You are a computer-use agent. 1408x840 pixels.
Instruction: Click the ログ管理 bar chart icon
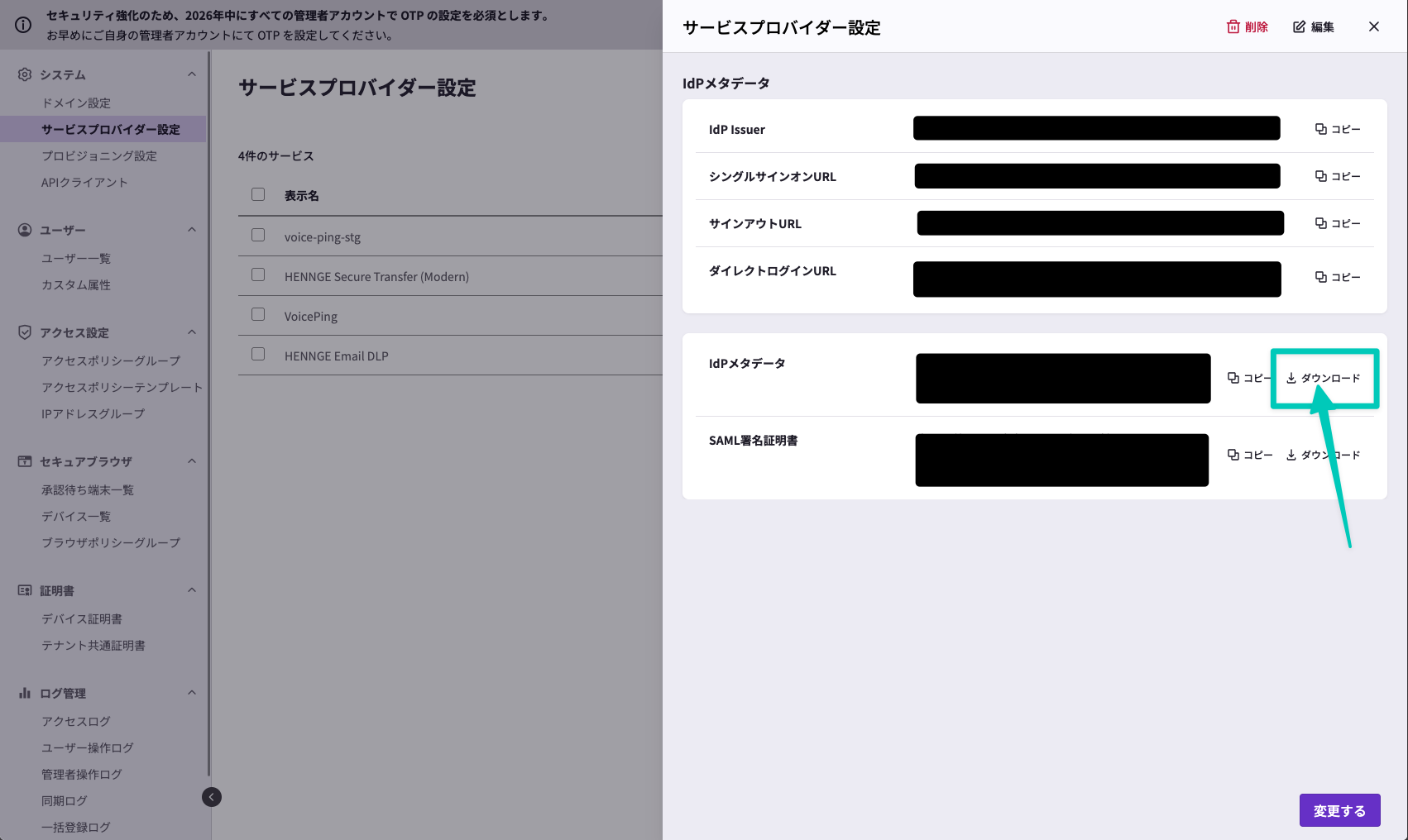(25, 693)
